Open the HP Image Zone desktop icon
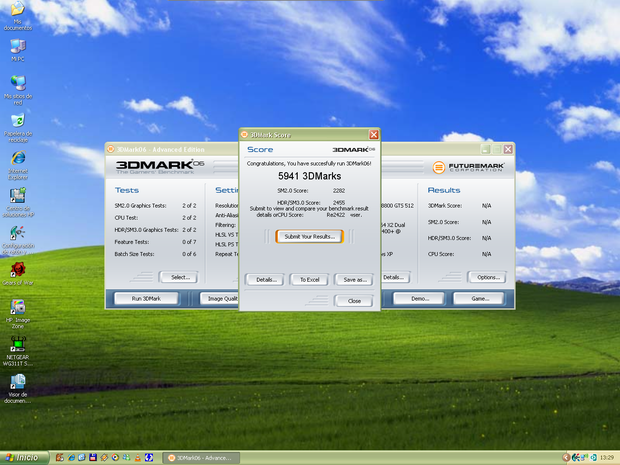 tap(16, 307)
